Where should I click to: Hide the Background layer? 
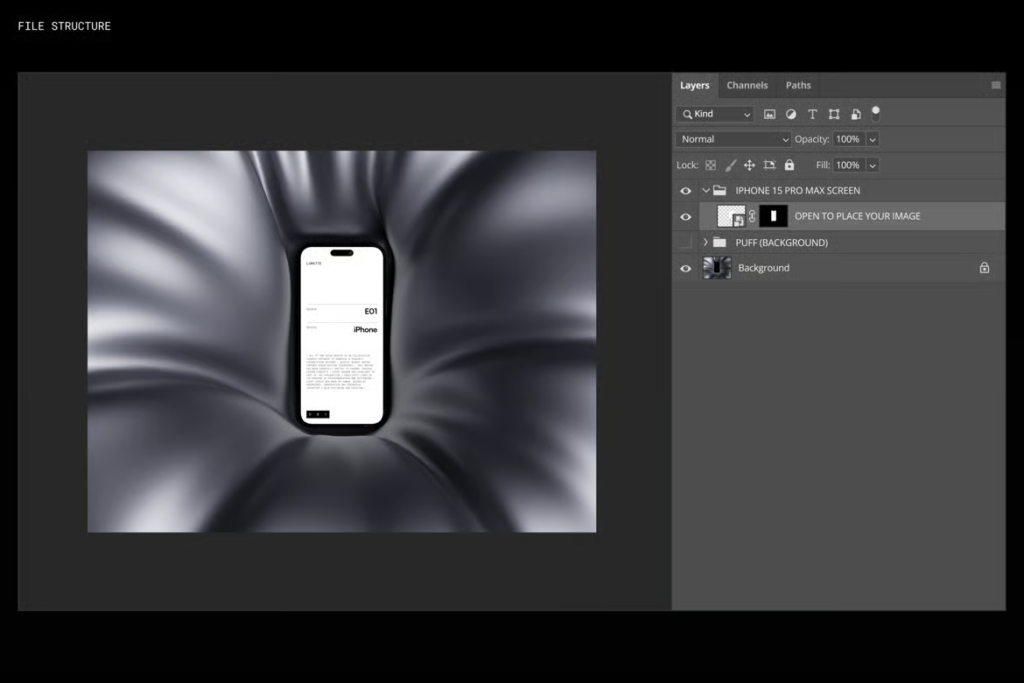685,268
